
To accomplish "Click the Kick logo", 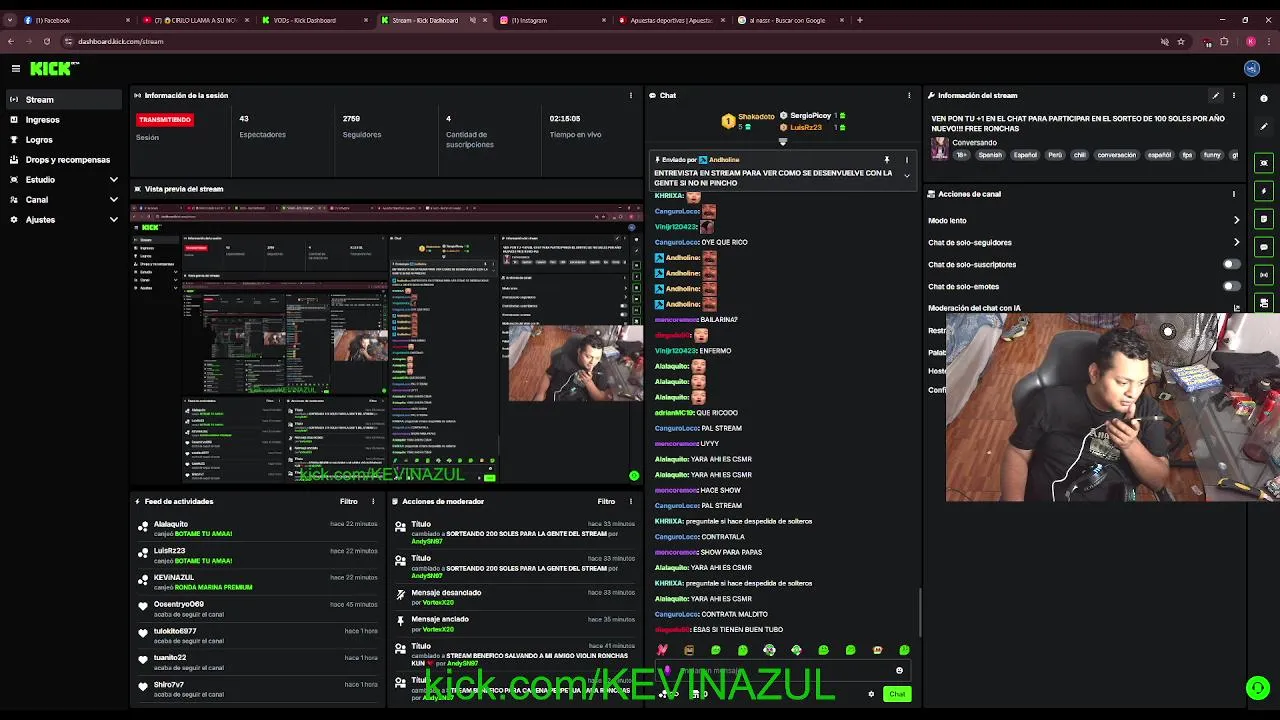I will point(53,68).
